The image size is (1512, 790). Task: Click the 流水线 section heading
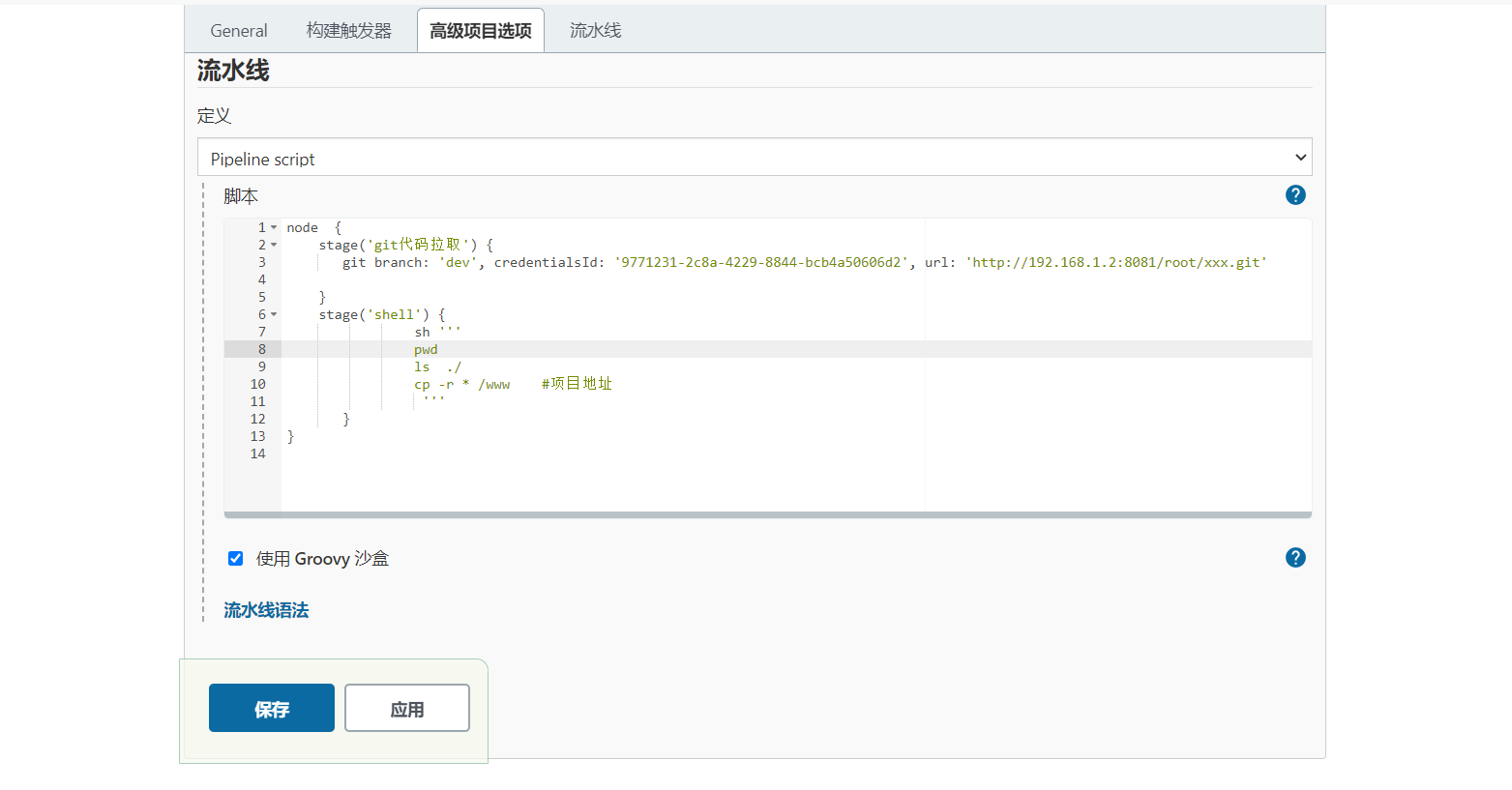tap(233, 70)
